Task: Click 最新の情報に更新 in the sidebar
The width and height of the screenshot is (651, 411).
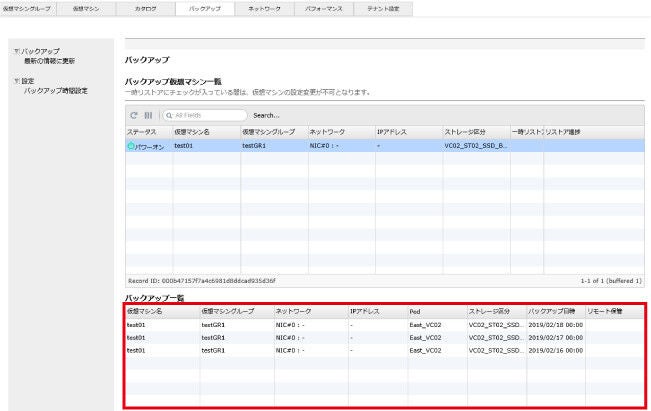Action: pos(50,61)
